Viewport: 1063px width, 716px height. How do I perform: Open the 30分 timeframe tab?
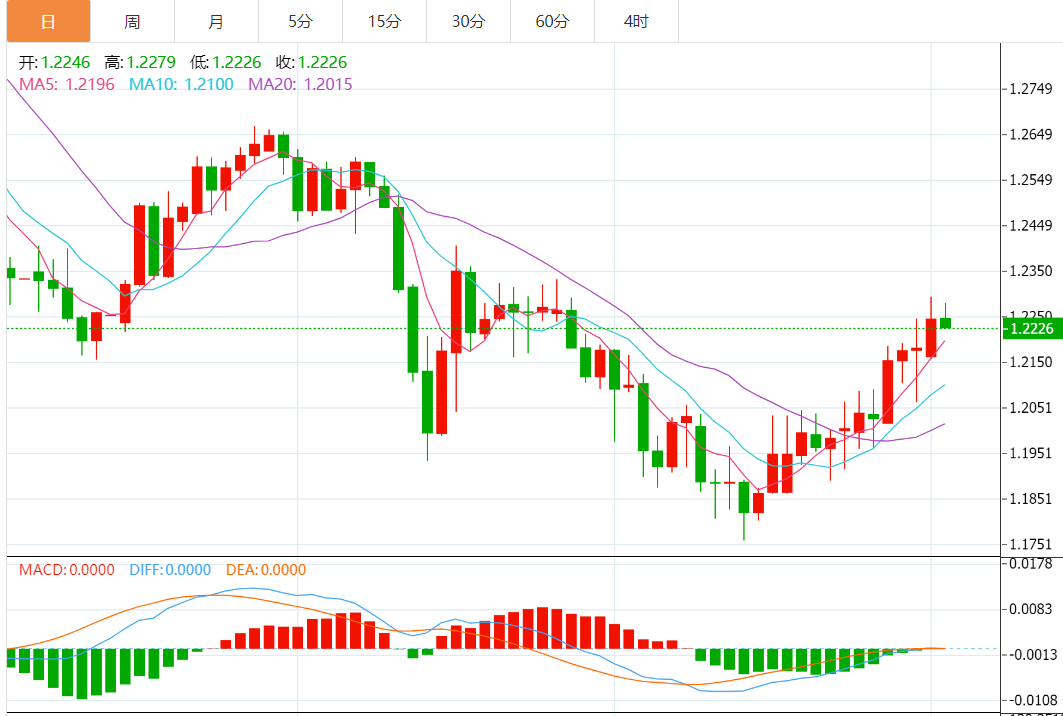(468, 22)
